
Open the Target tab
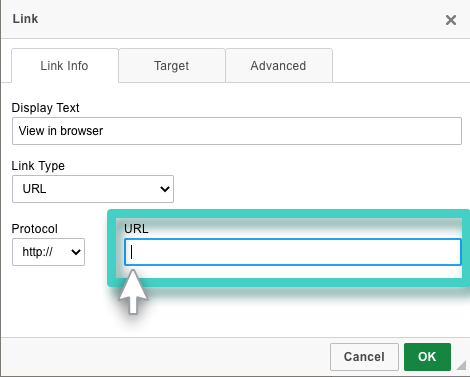tap(172, 65)
